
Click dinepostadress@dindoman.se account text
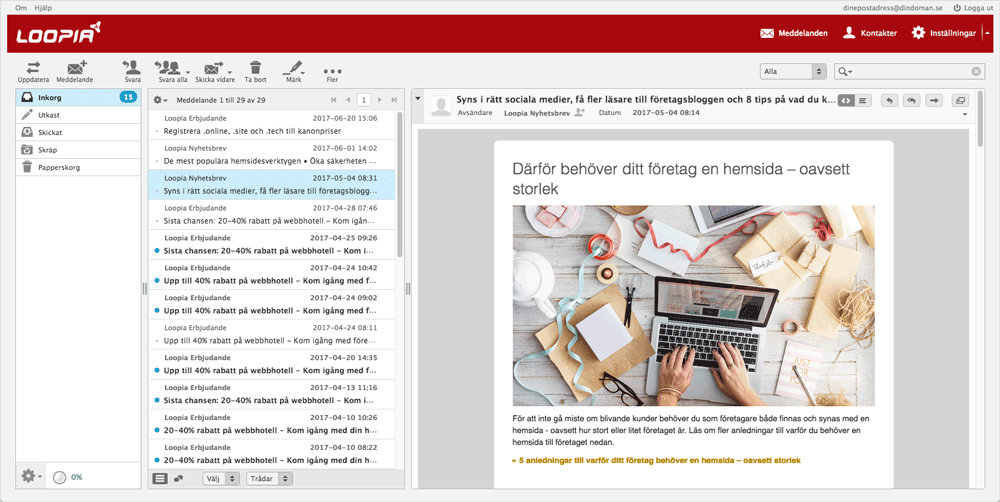point(894,8)
